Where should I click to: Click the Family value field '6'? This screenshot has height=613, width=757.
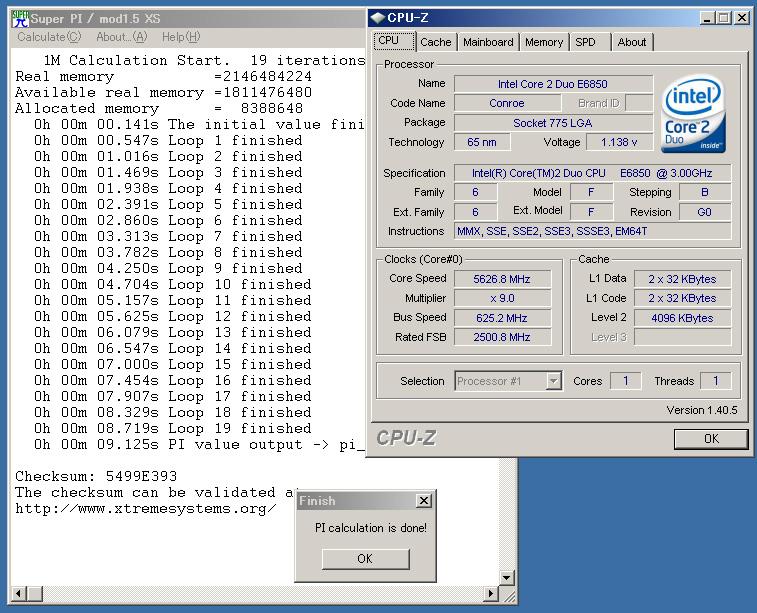pos(476,192)
